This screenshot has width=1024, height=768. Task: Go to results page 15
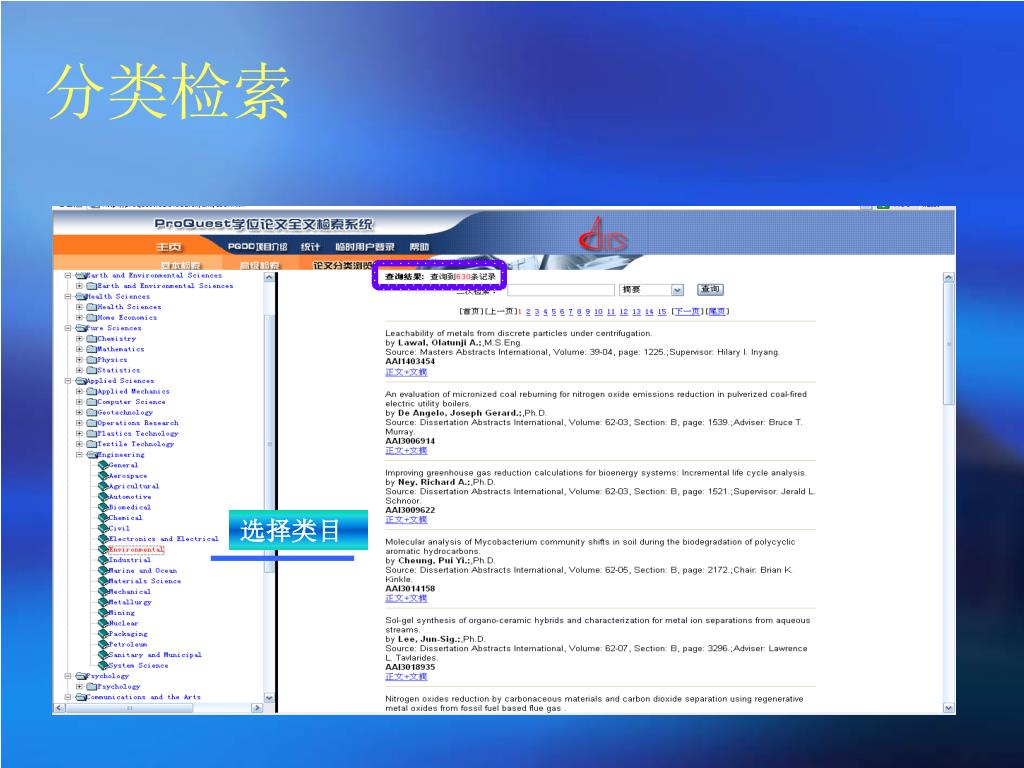tap(662, 312)
